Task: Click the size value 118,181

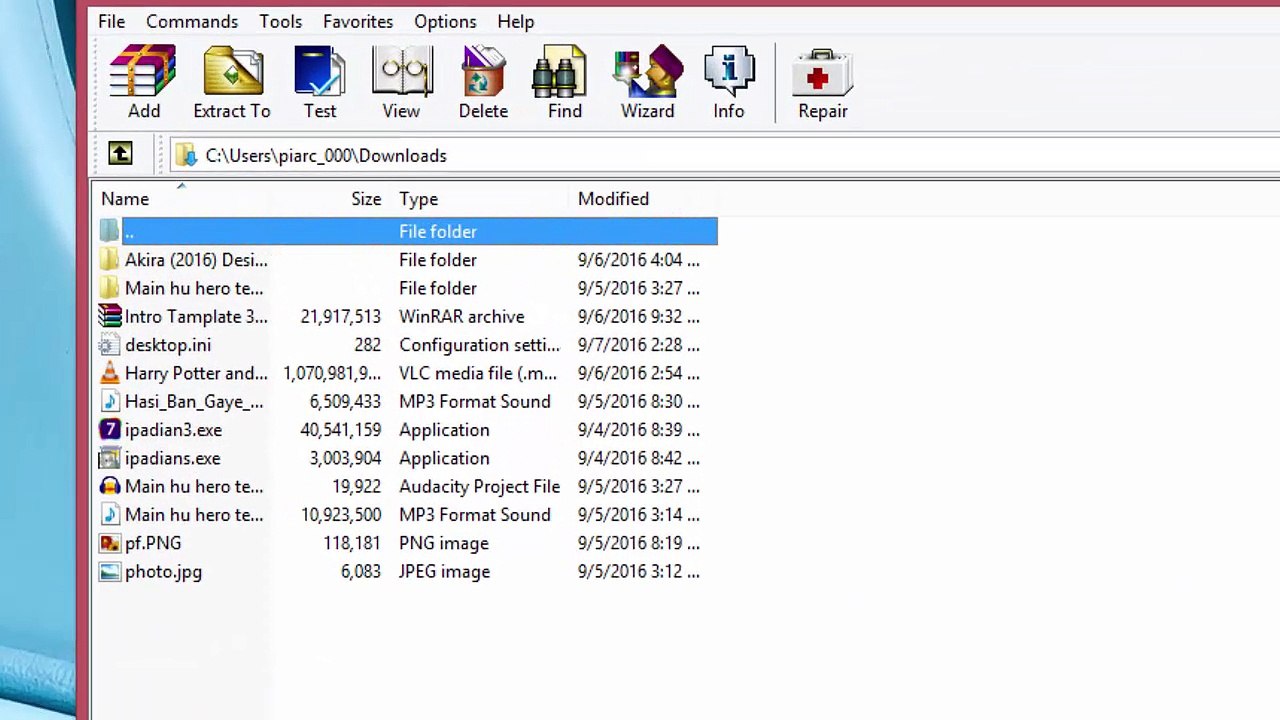Action: click(352, 543)
